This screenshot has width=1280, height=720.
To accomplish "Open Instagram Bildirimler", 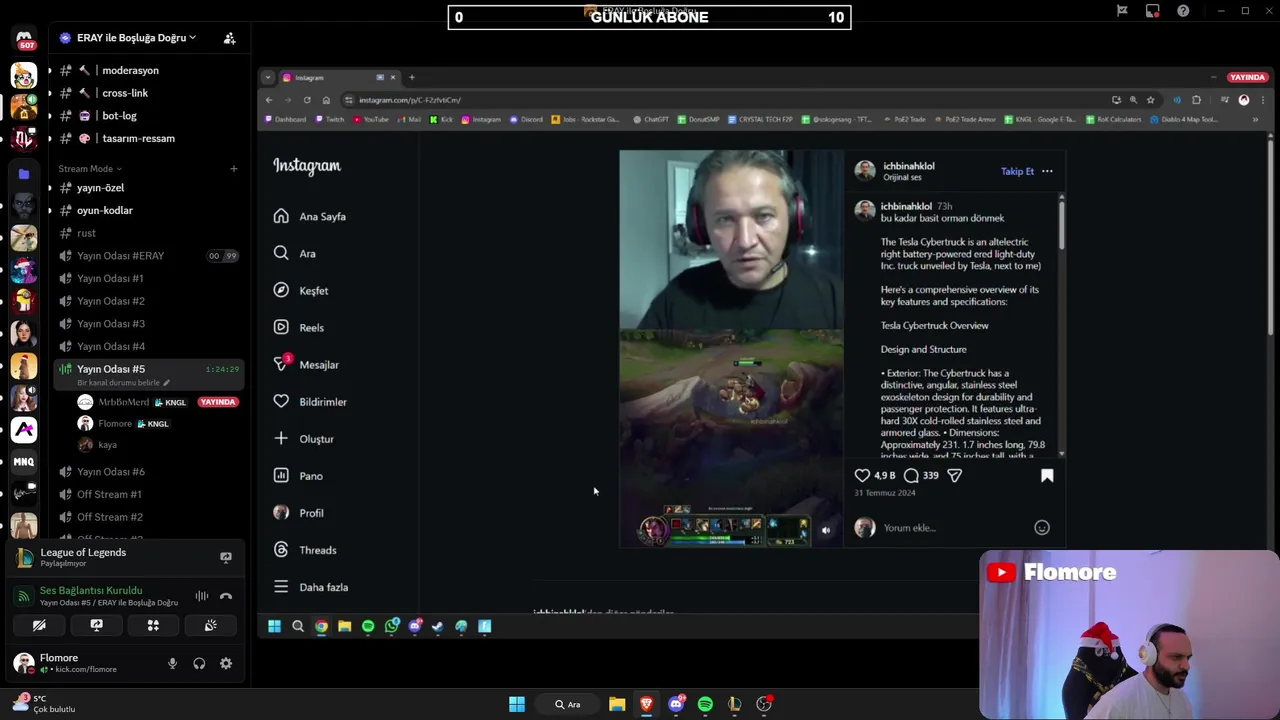I will click(310, 401).
